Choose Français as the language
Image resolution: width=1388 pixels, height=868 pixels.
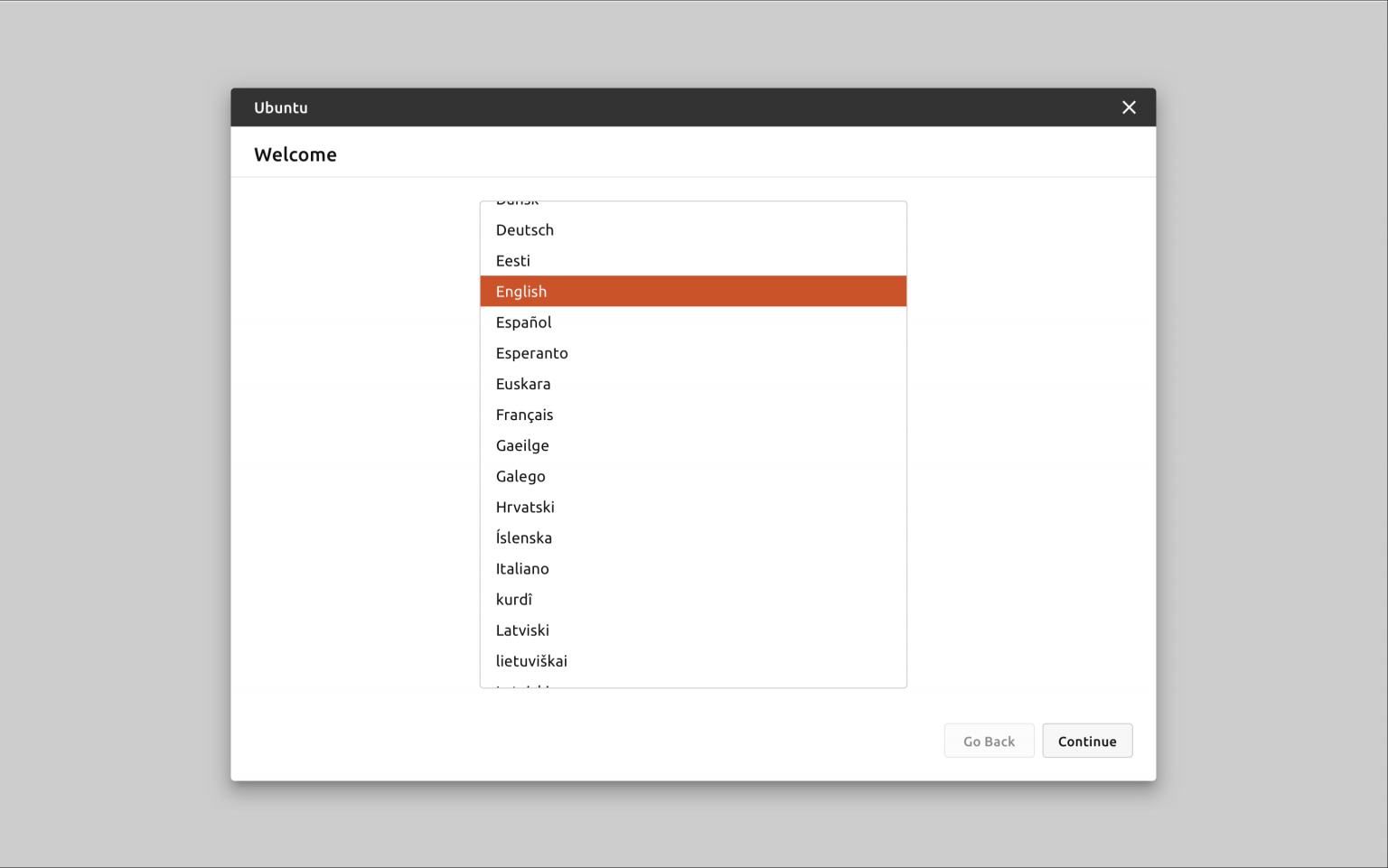(693, 414)
